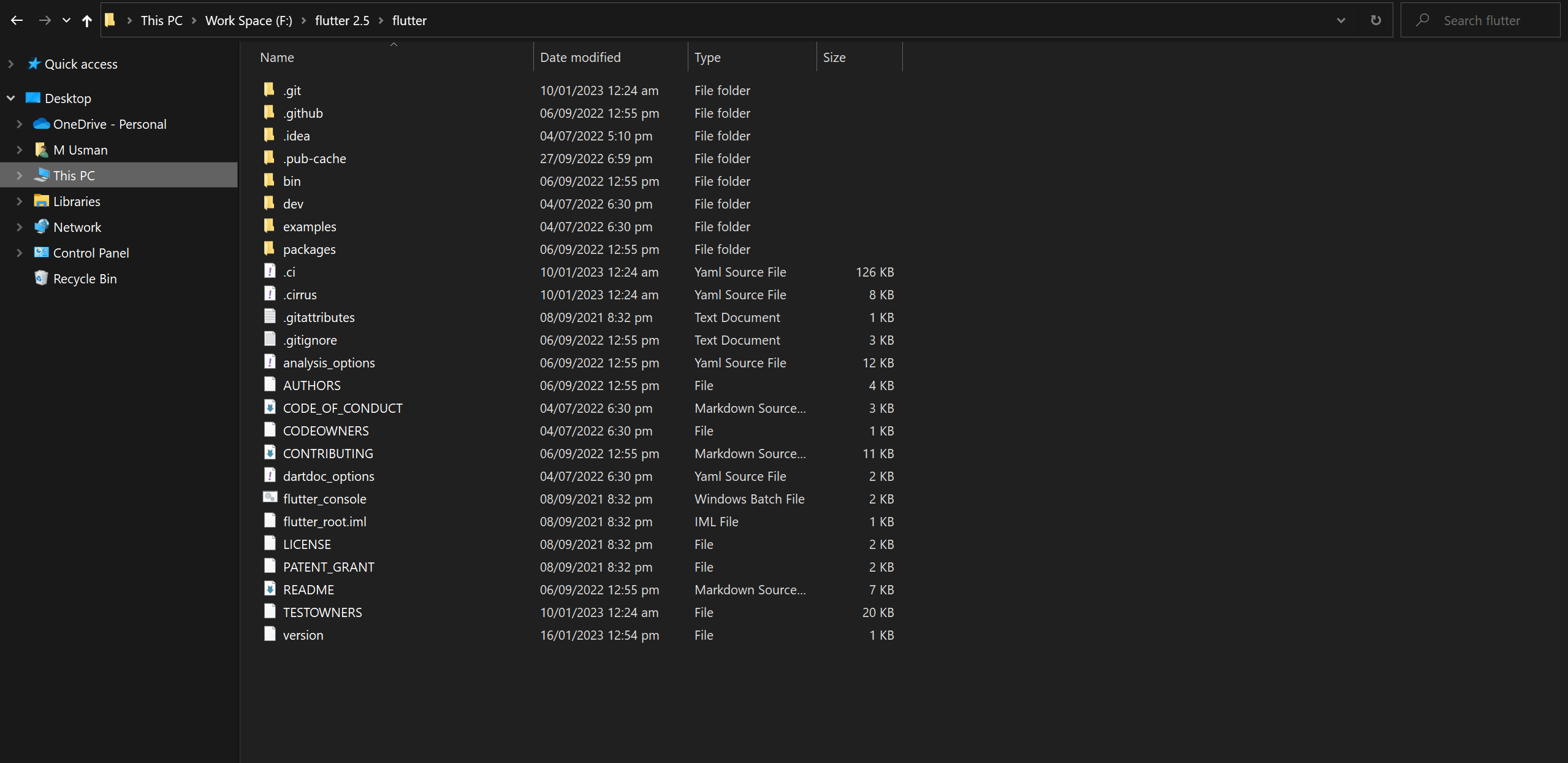This screenshot has height=763, width=1568.
Task: Click the address bar folder icon
Action: [x=110, y=20]
